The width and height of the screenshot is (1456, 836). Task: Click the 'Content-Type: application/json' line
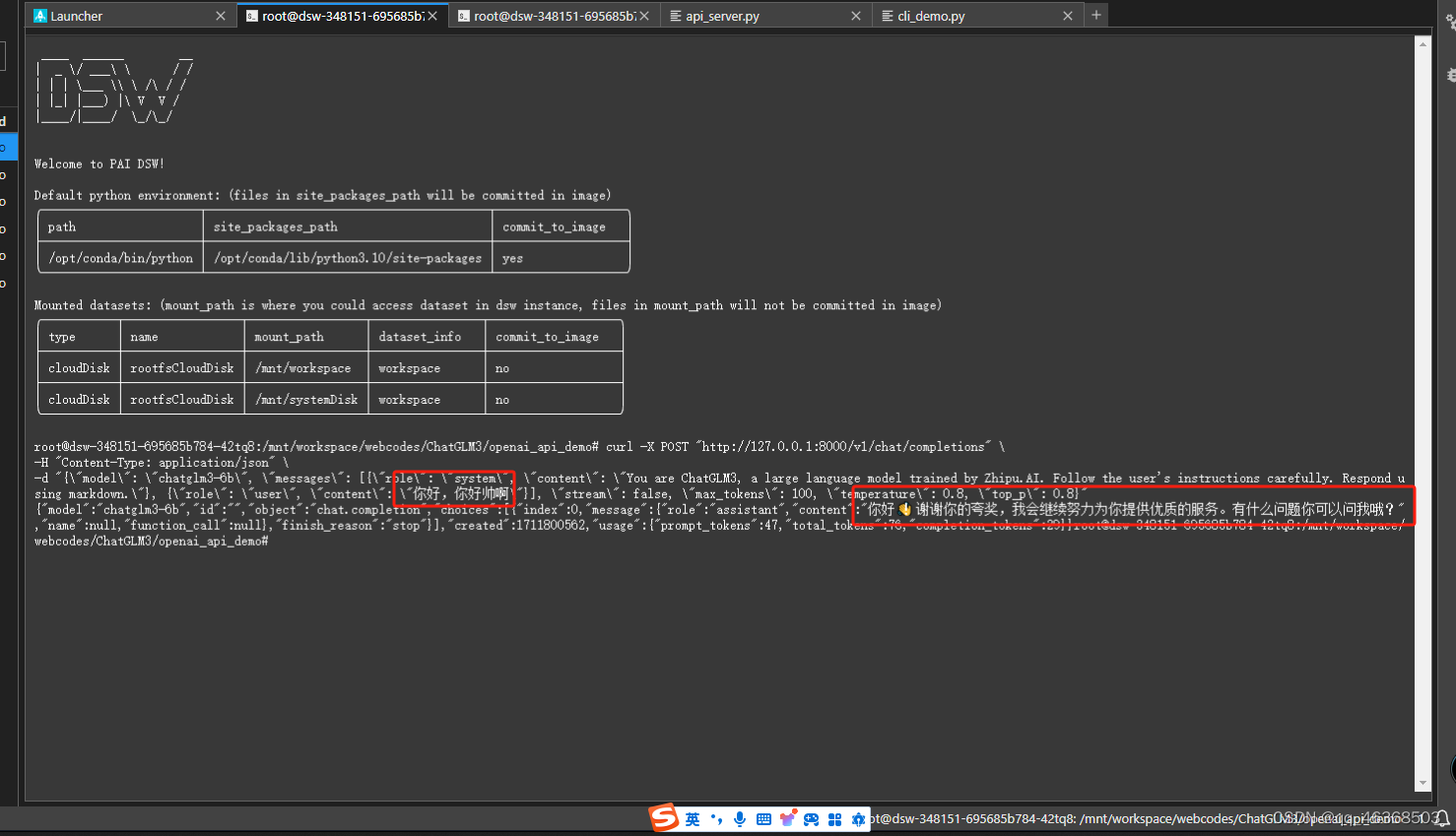[162, 463]
